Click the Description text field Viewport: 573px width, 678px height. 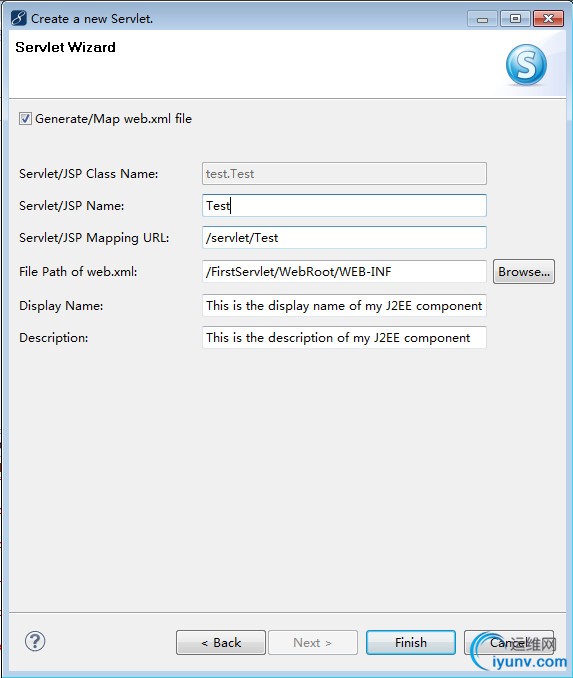[344, 338]
